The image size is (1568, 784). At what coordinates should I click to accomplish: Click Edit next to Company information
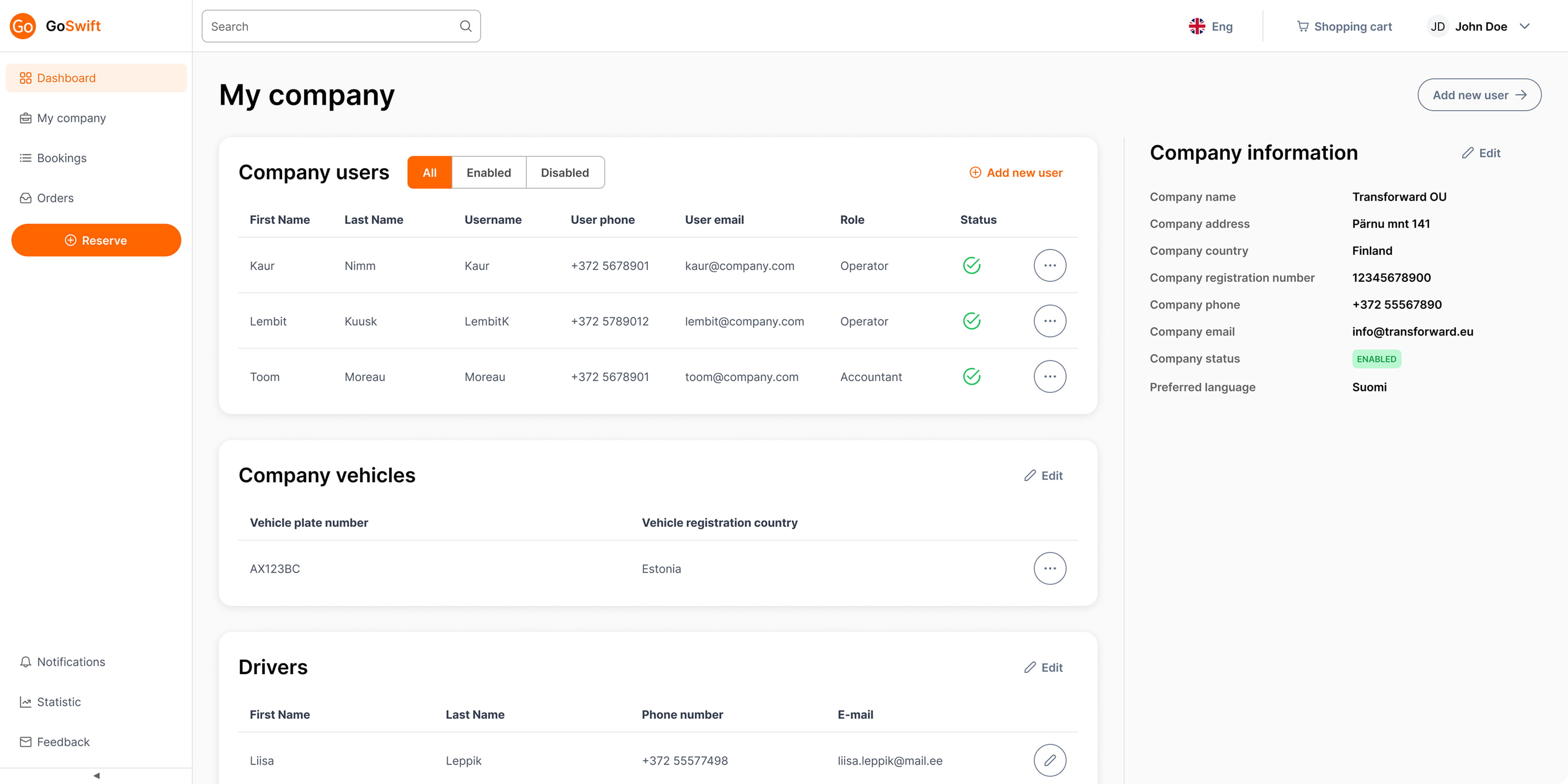pyautogui.click(x=1481, y=153)
